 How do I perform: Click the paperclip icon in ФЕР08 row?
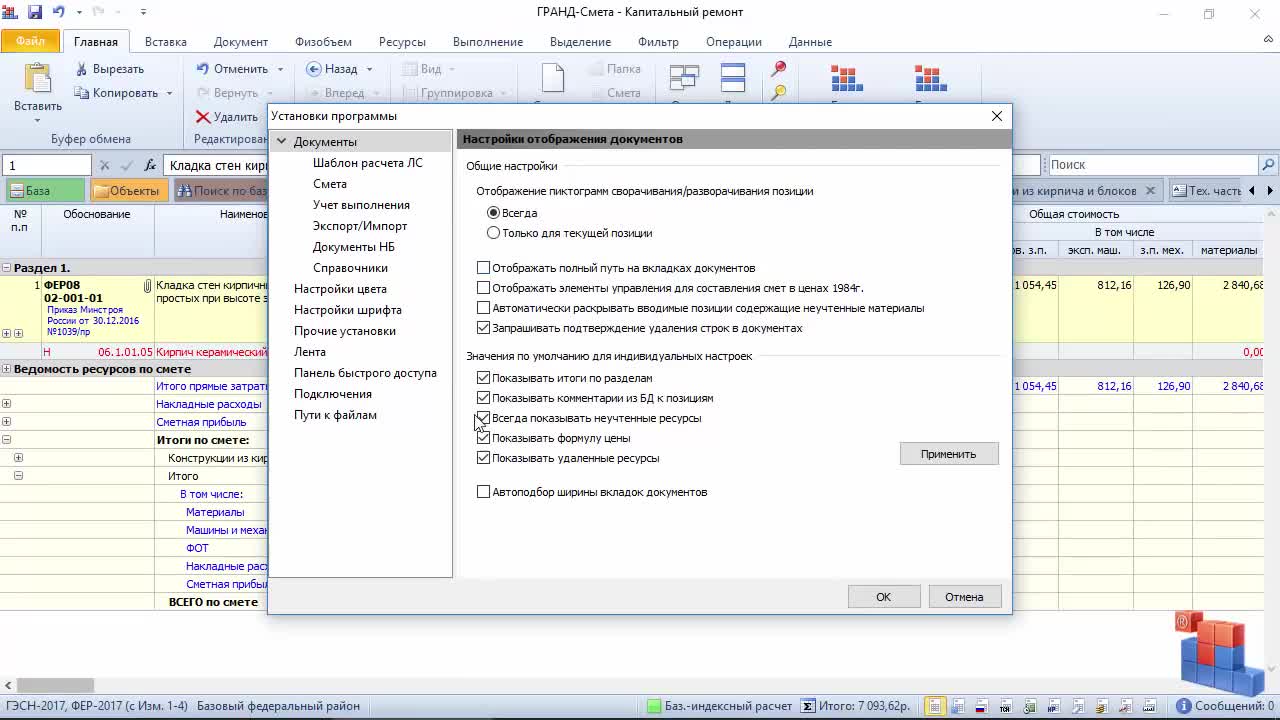click(x=148, y=286)
